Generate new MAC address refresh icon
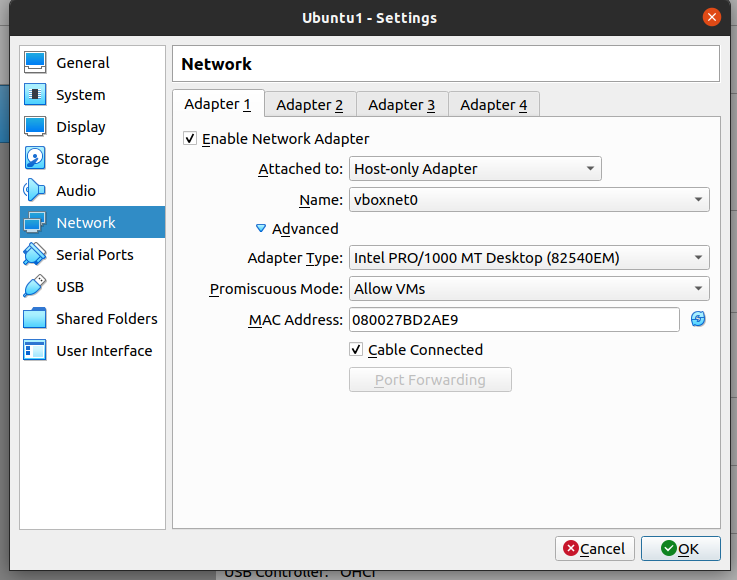 [x=698, y=319]
